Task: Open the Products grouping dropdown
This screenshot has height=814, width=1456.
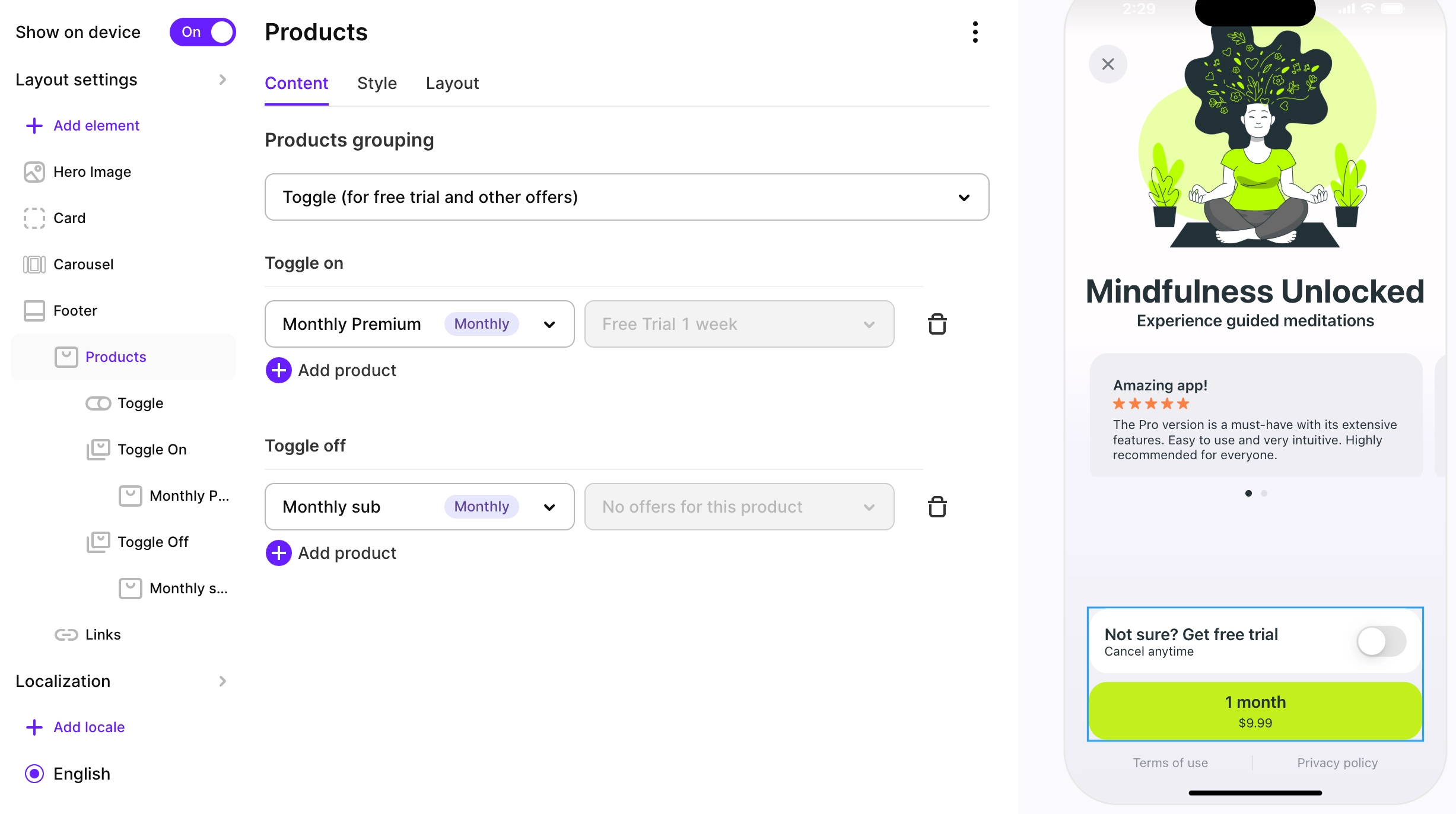Action: [x=627, y=197]
